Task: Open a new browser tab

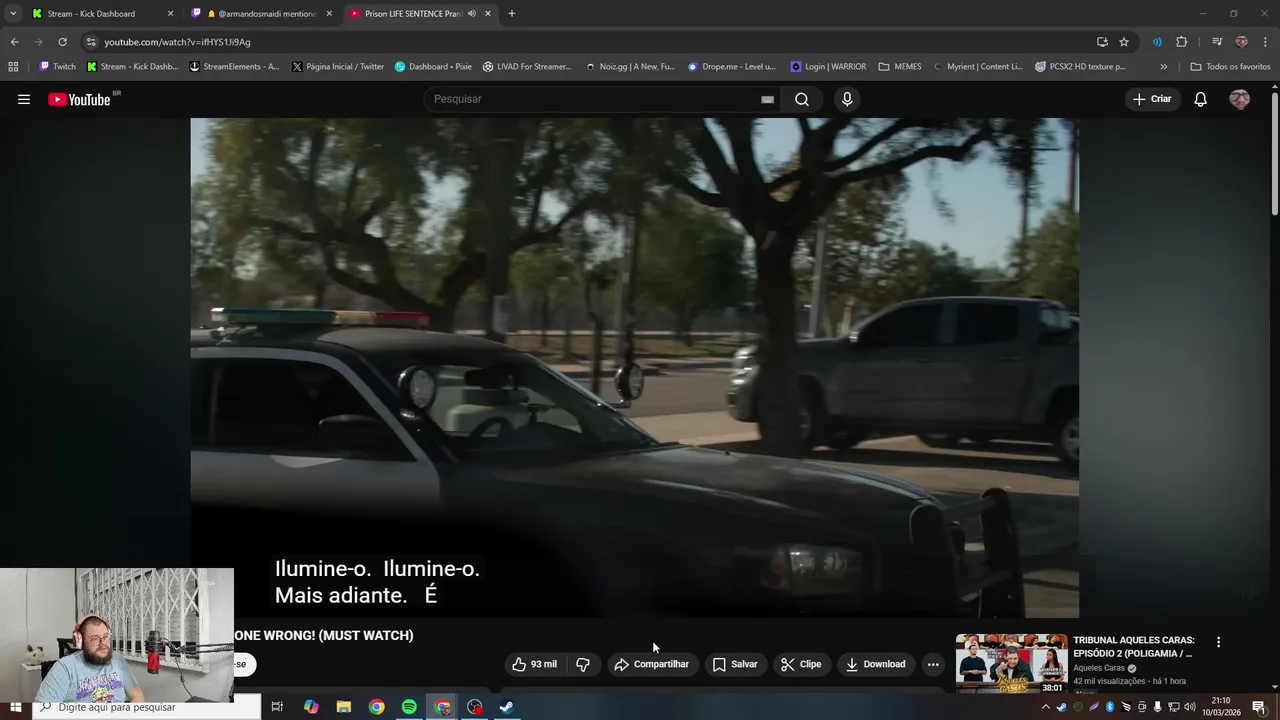Action: pos(511,14)
